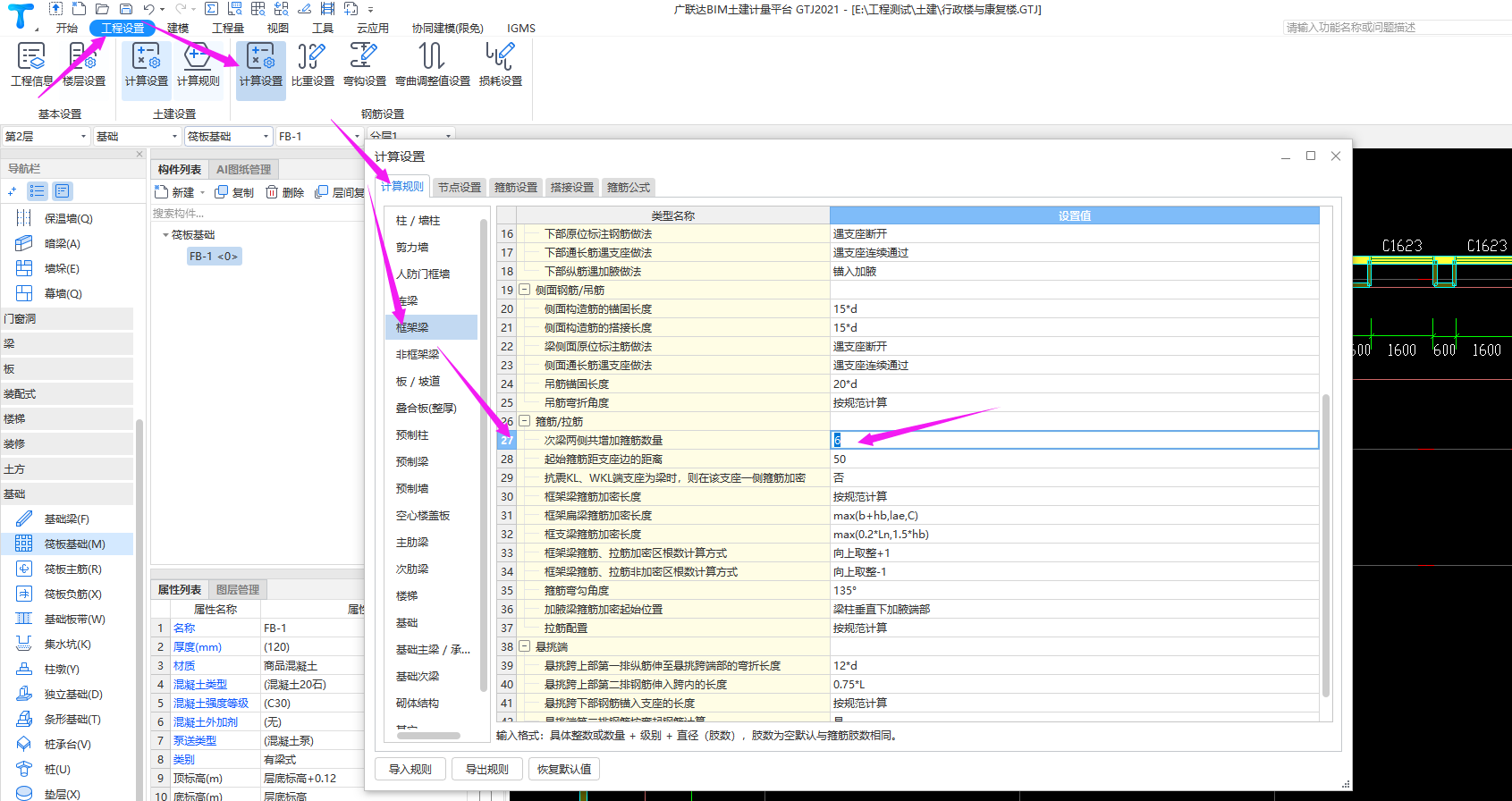The image size is (1512, 801).
Task: Select 独立基础(D) component
Action: 73,694
